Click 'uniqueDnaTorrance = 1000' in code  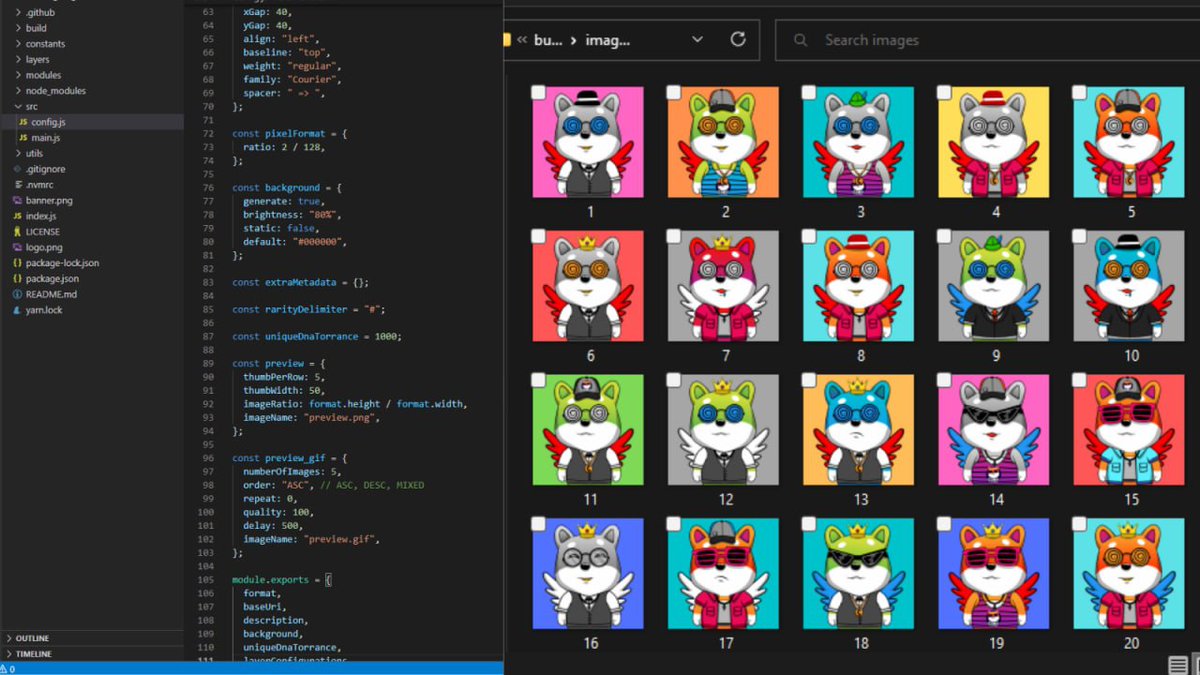333,336
